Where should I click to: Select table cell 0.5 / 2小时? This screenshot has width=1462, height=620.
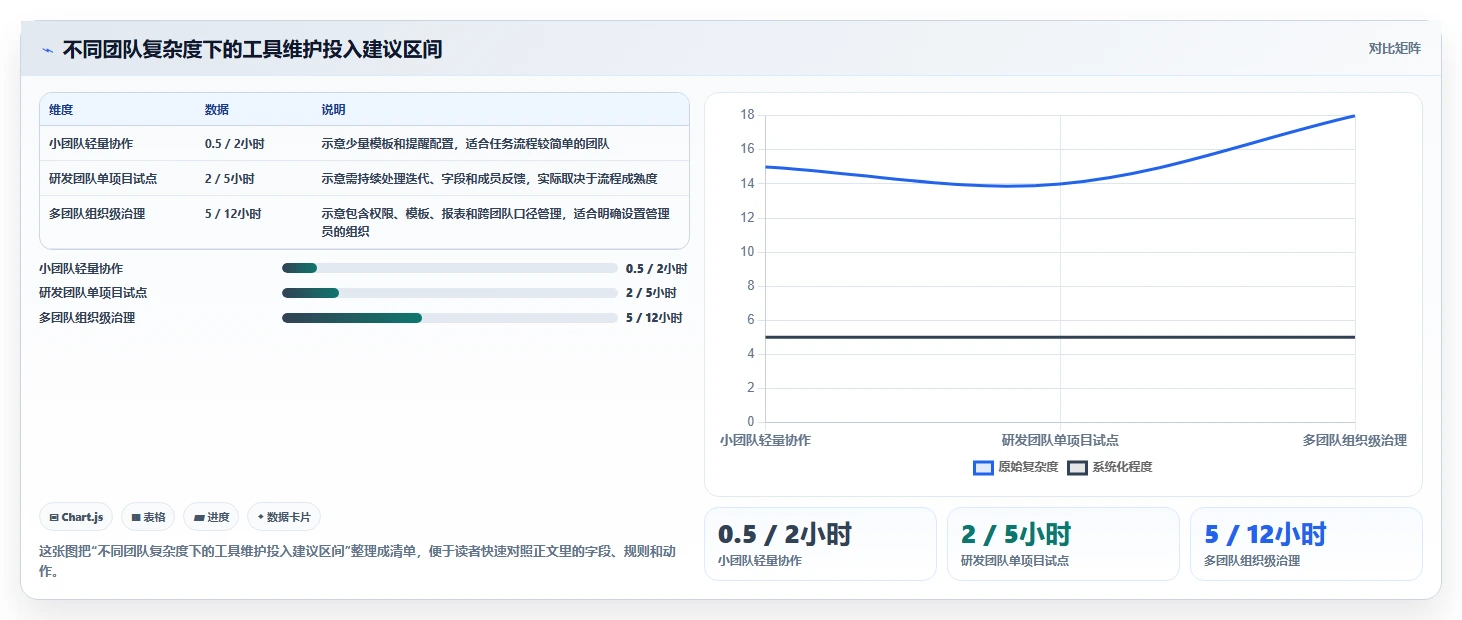click(x=234, y=144)
